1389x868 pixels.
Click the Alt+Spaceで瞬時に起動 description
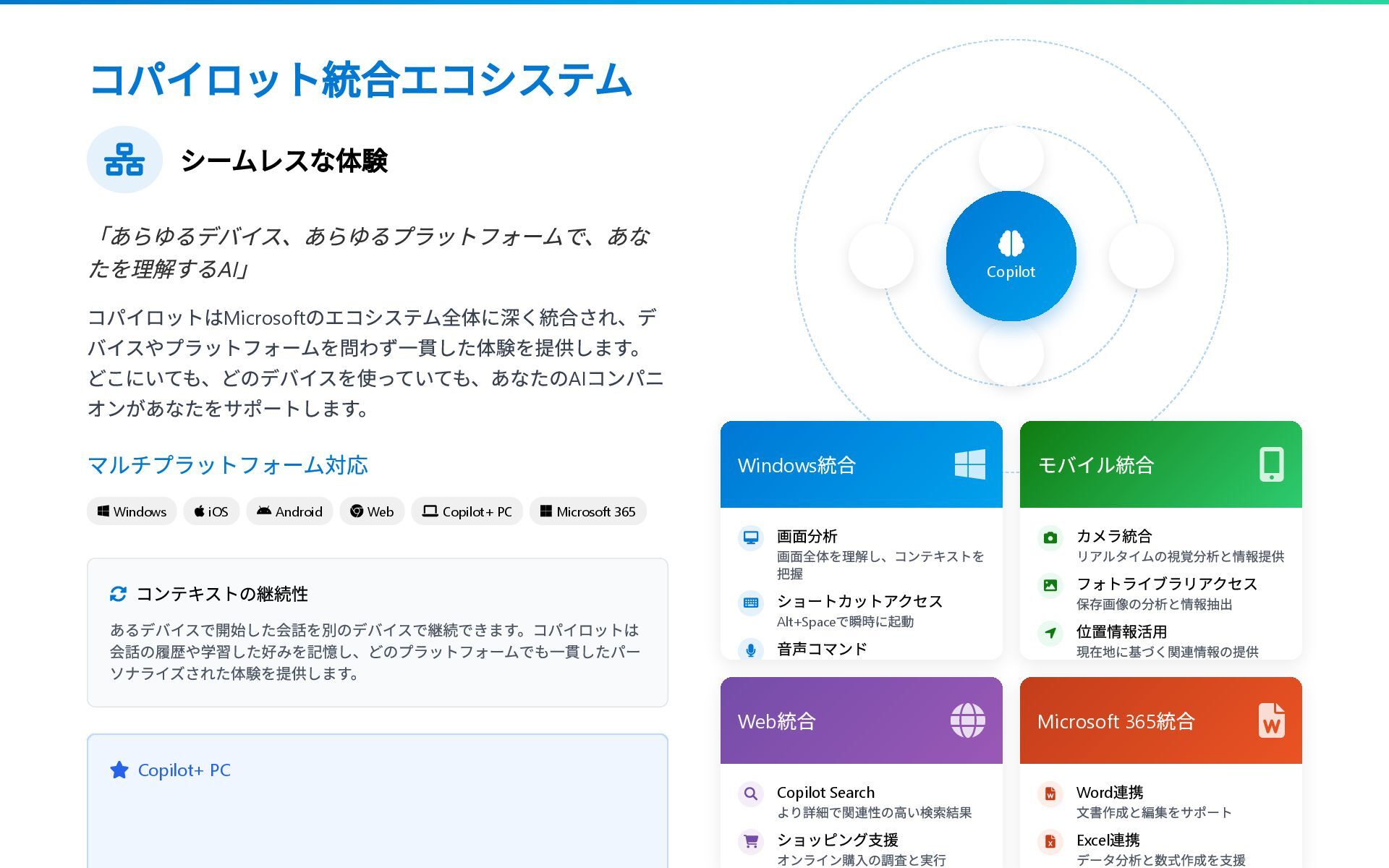[x=845, y=621]
